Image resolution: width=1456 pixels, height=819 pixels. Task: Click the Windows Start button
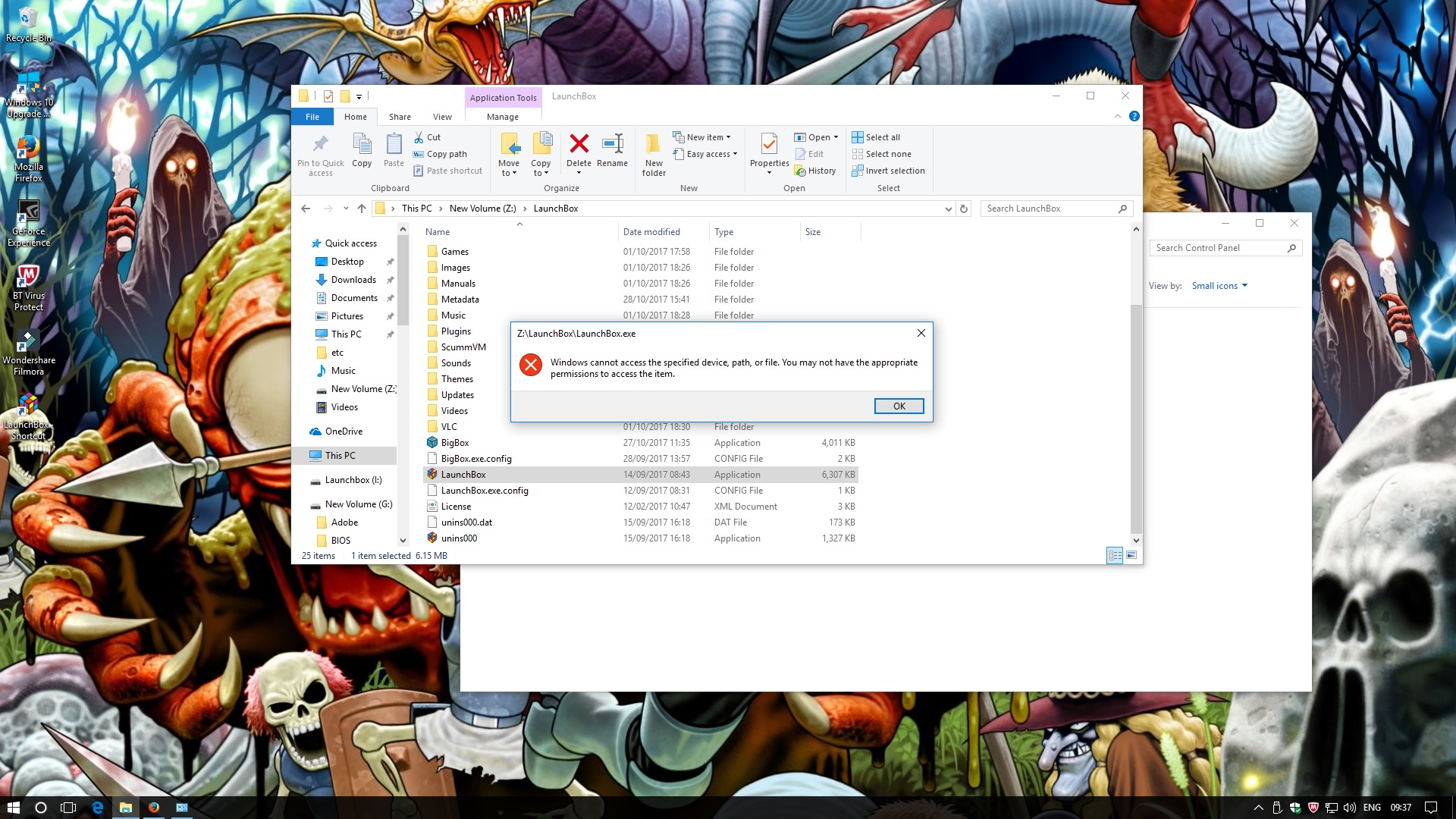(13, 808)
